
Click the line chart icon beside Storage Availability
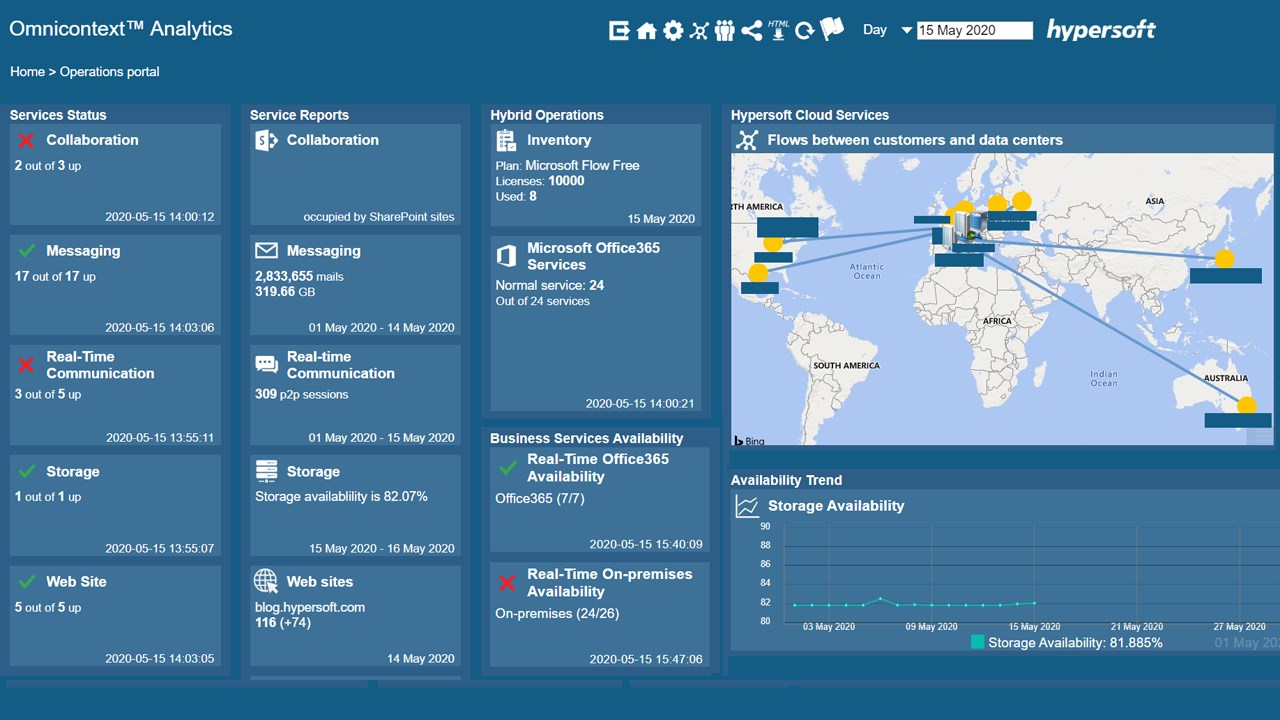pos(747,506)
